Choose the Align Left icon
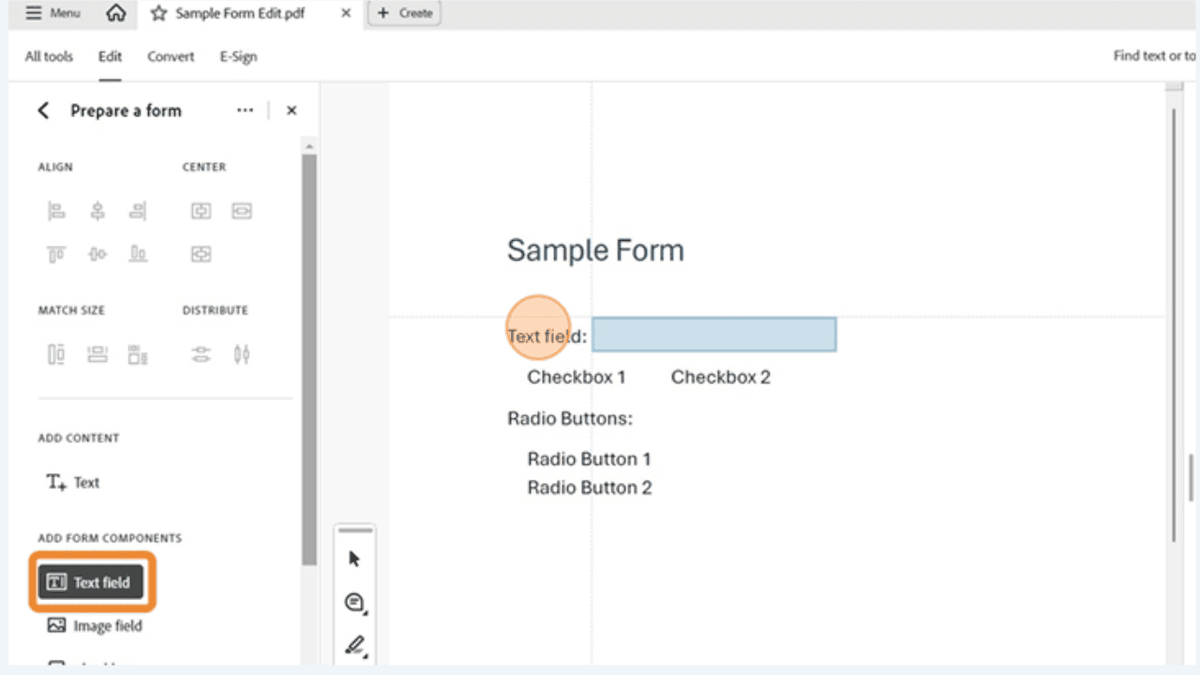 point(55,210)
